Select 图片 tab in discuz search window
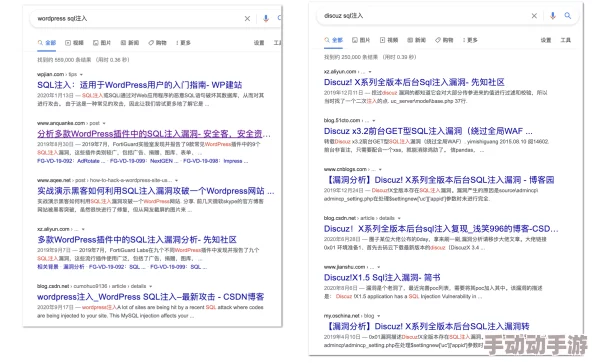 [361, 40]
